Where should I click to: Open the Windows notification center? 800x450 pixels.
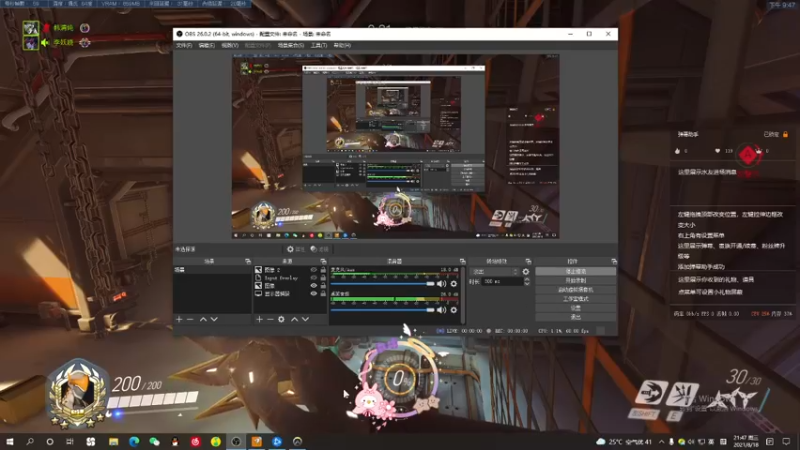click(786, 441)
